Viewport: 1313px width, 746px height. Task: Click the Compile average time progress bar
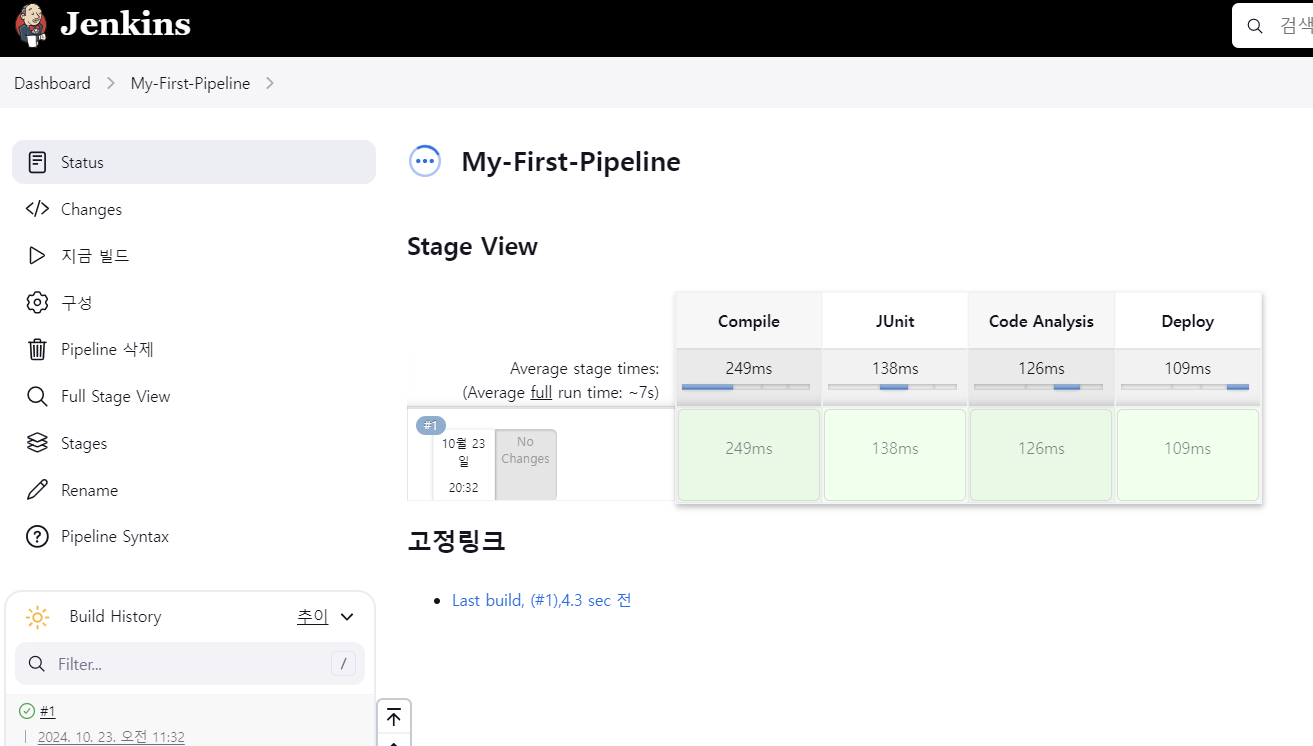point(746,387)
